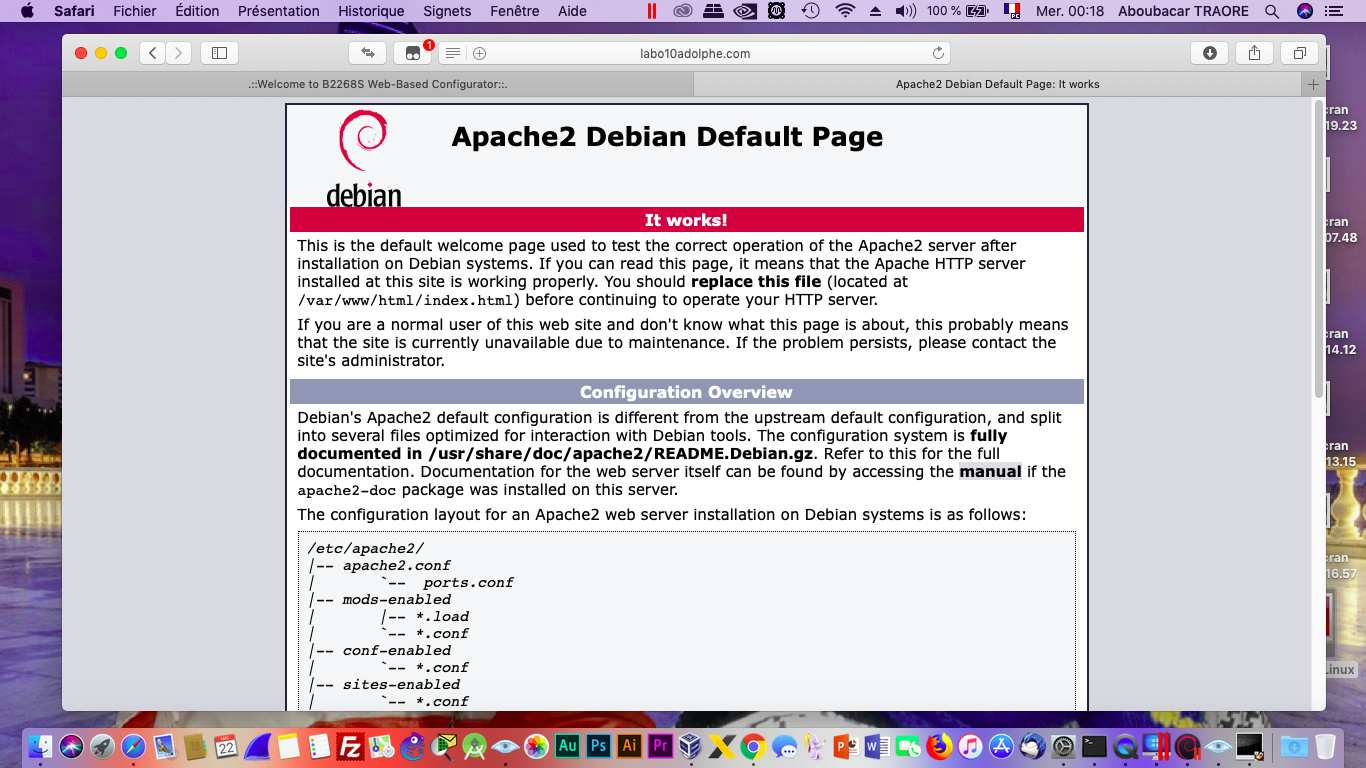The width and height of the screenshot is (1366, 768).
Task: Open the Historique menu
Action: pos(371,11)
